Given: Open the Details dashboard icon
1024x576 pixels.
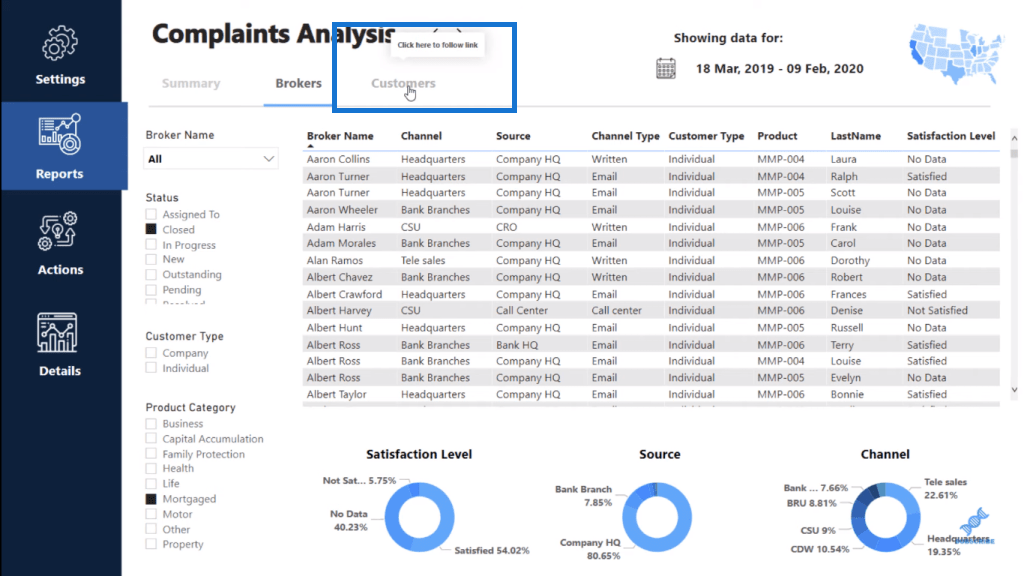Looking at the screenshot, I should [57, 332].
